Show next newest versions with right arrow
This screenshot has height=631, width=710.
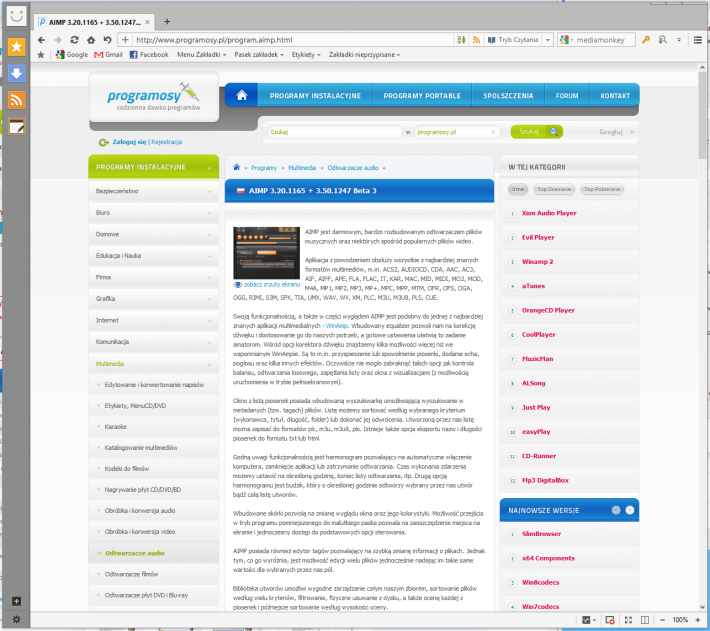[630, 510]
